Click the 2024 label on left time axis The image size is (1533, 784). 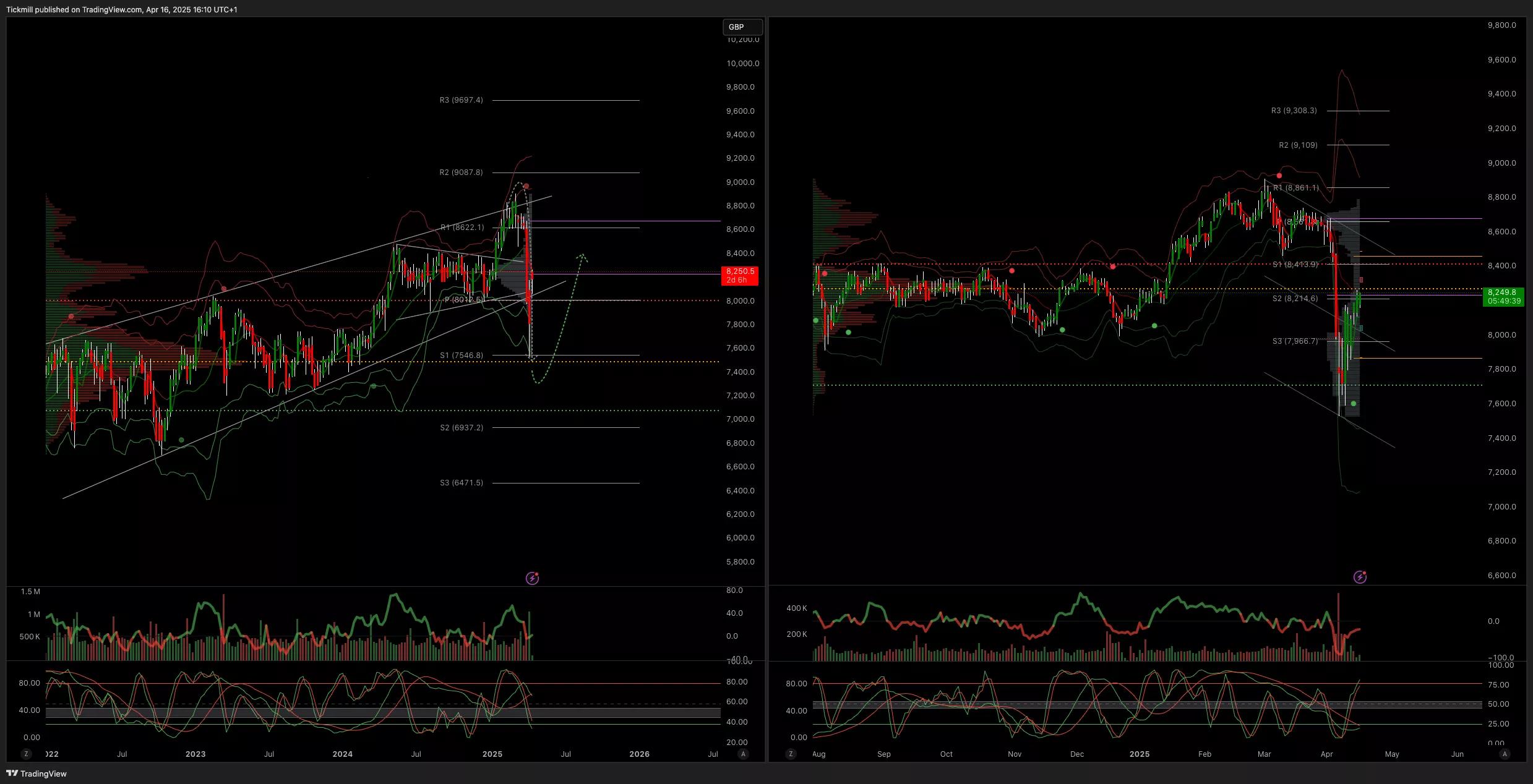pyautogui.click(x=342, y=754)
